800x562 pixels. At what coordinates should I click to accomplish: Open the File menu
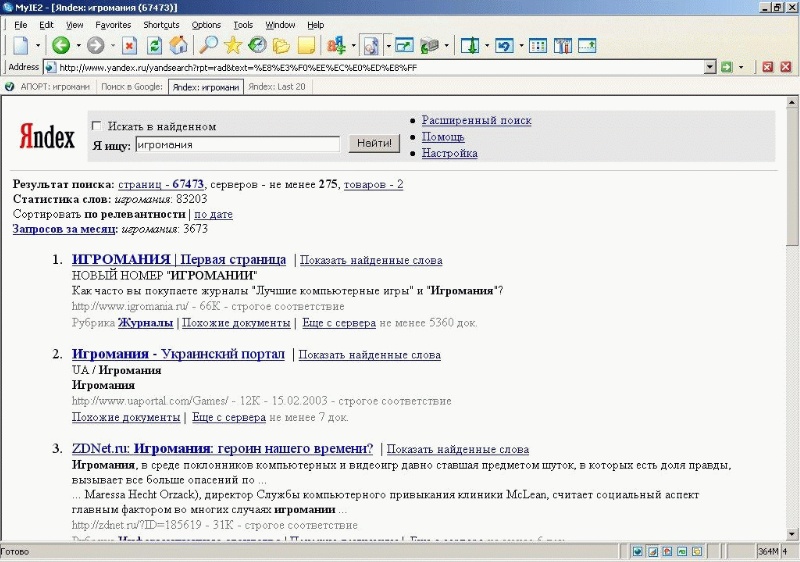[21, 24]
